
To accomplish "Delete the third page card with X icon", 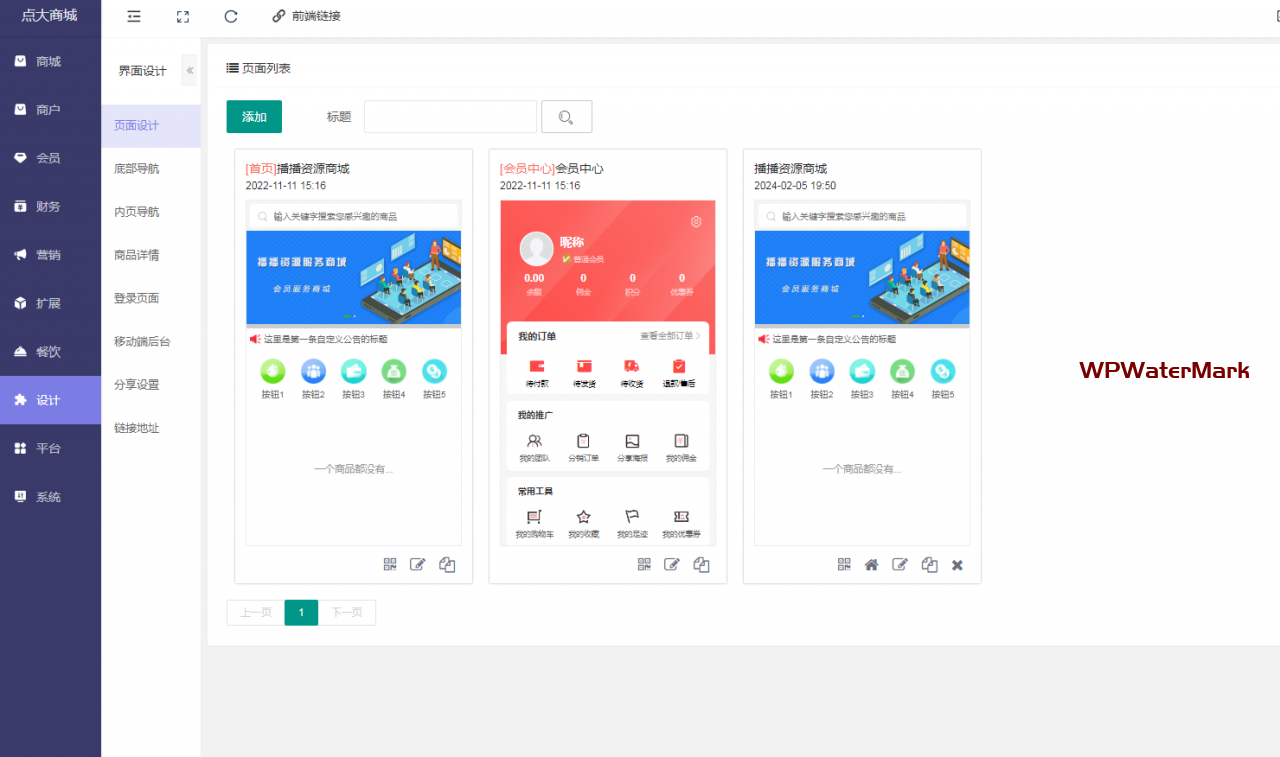I will tap(957, 564).
